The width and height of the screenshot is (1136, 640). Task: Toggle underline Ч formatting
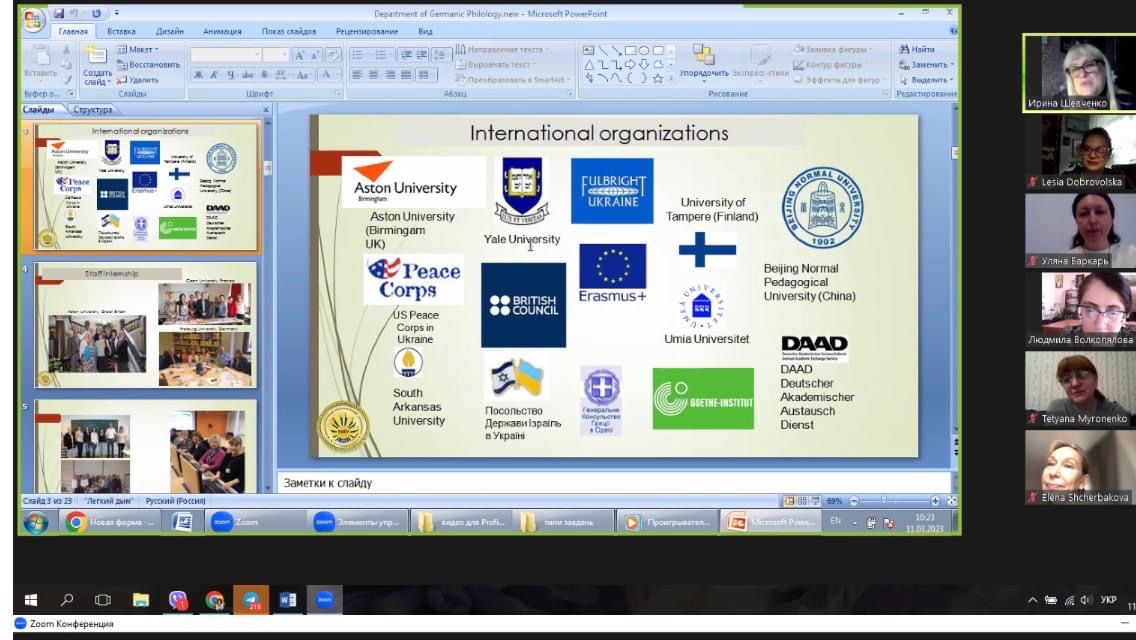230,75
